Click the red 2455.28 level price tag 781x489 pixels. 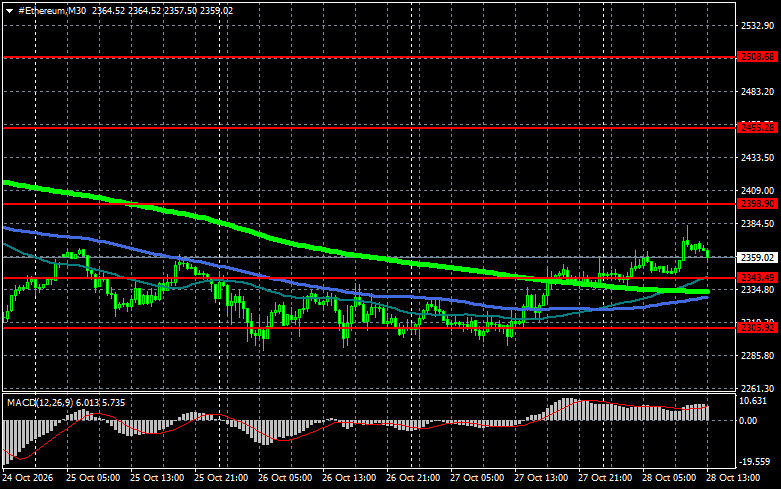758,128
